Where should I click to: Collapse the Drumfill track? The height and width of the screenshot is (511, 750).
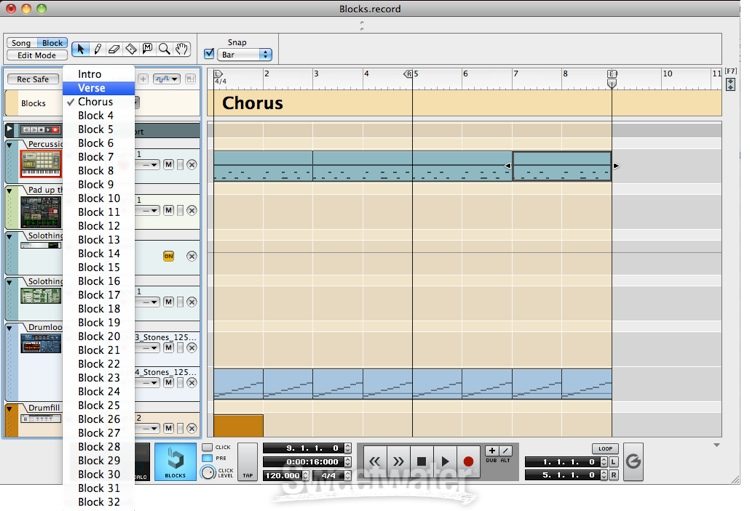pos(10,408)
